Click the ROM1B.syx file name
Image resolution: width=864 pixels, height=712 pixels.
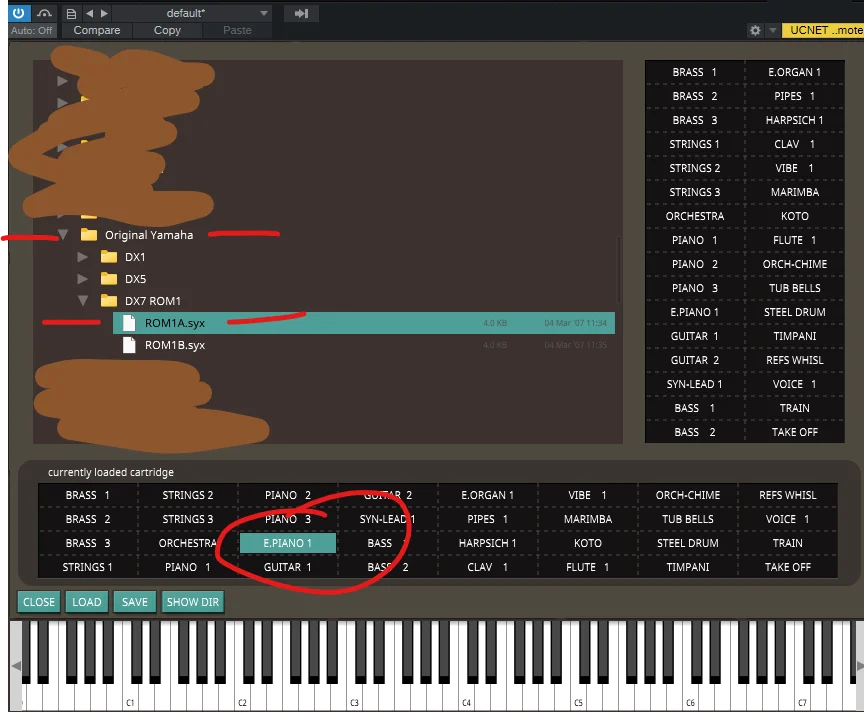click(175, 345)
